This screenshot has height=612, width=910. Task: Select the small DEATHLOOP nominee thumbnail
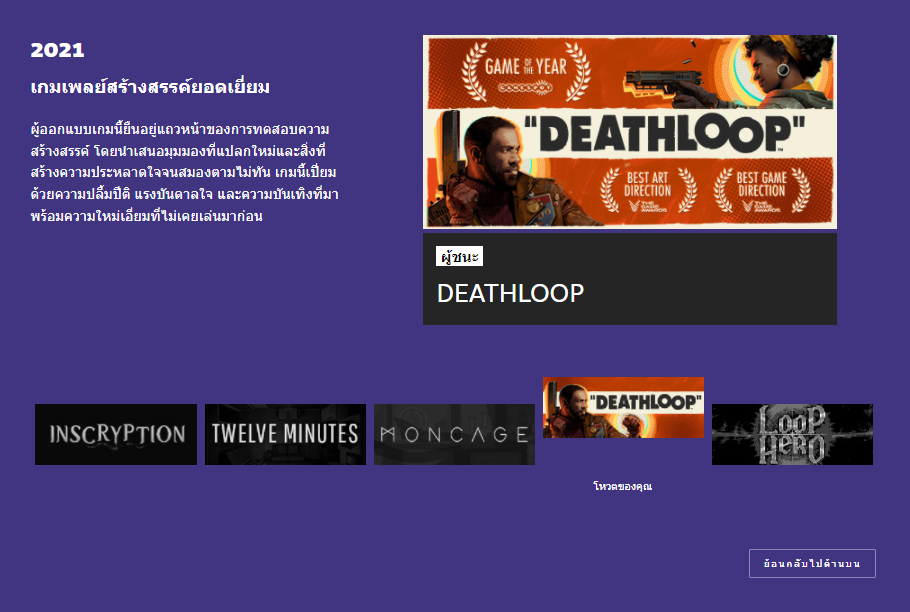pos(623,407)
